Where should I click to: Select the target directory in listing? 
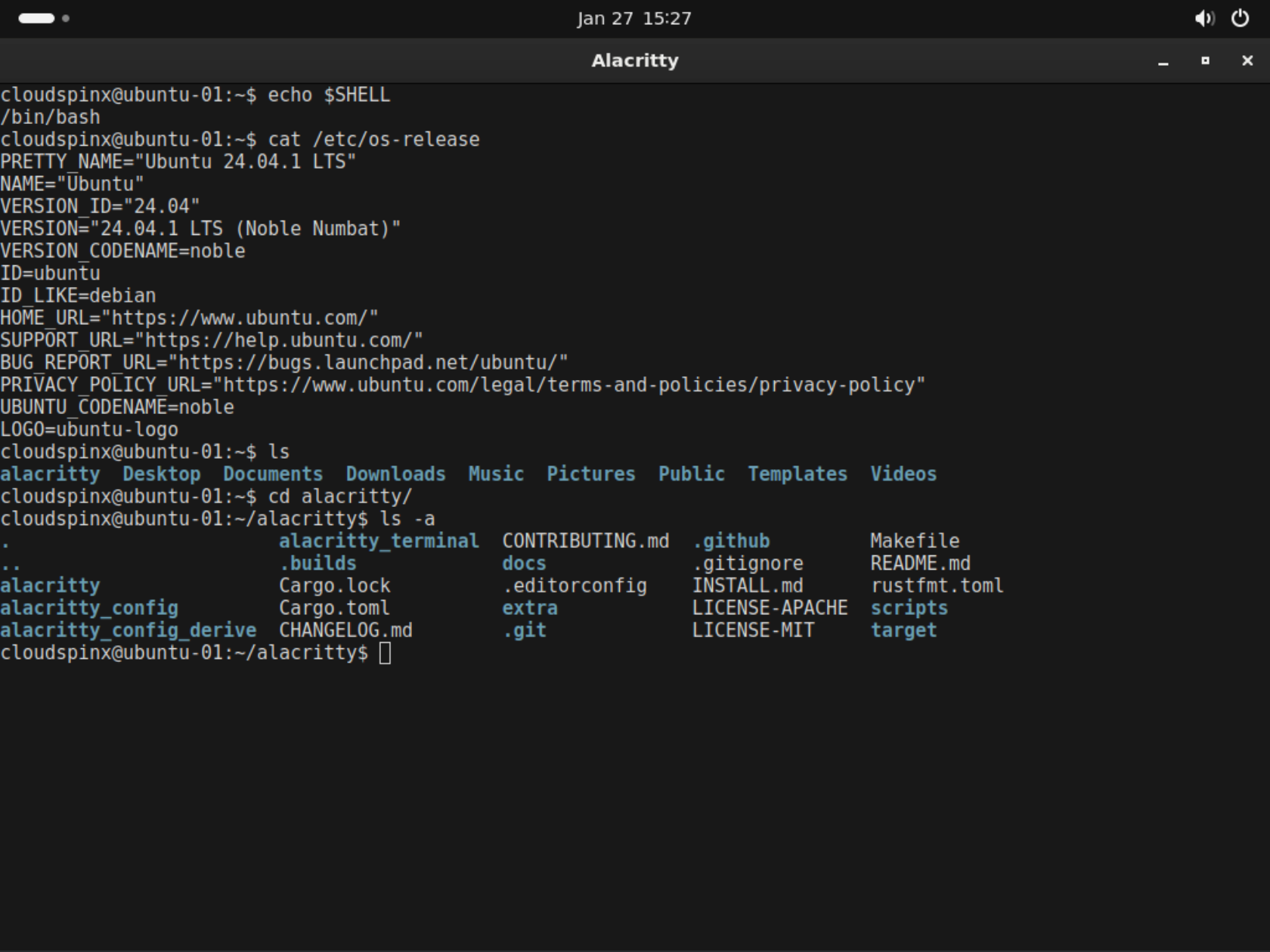click(x=903, y=630)
